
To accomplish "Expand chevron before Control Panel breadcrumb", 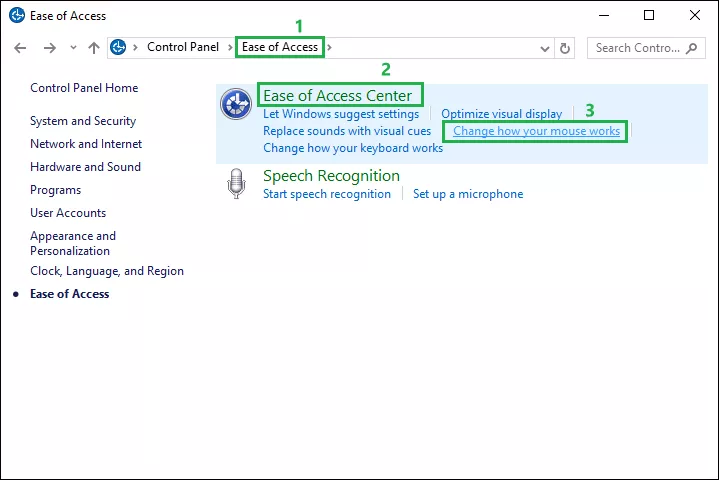I will tap(135, 47).
